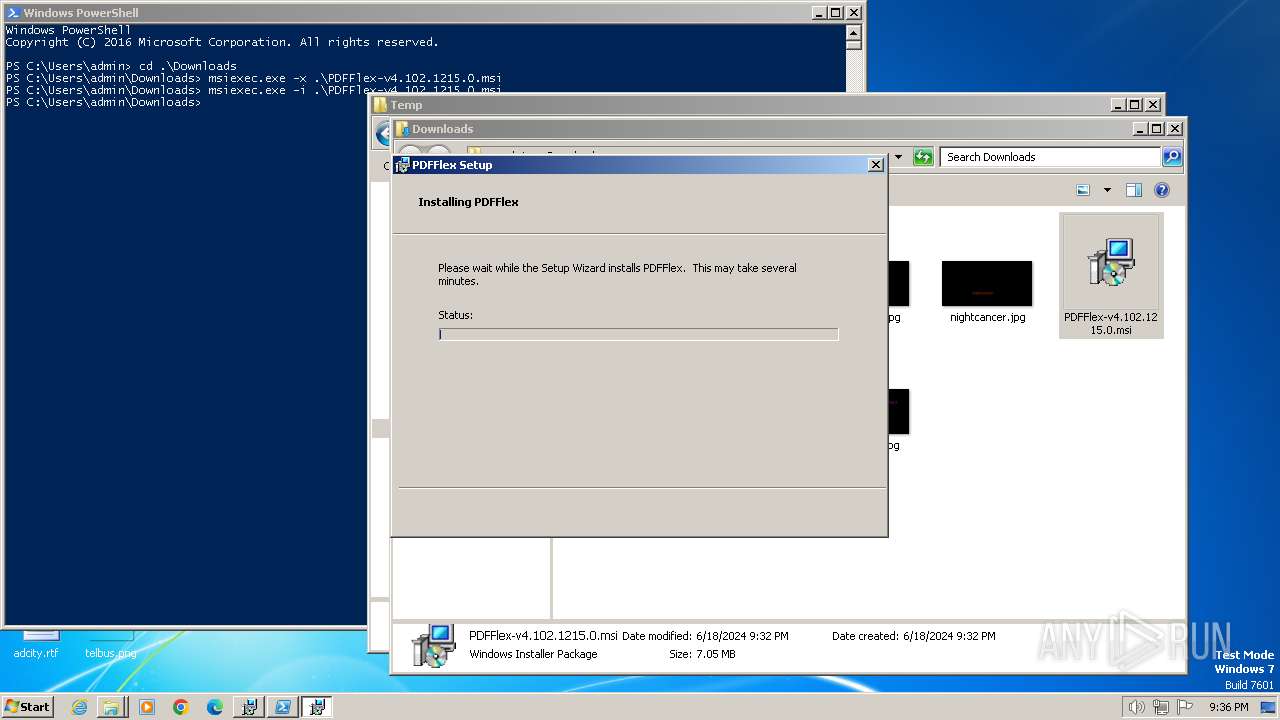
Task: Click the search magnifier button in Downloads
Action: coord(1172,157)
